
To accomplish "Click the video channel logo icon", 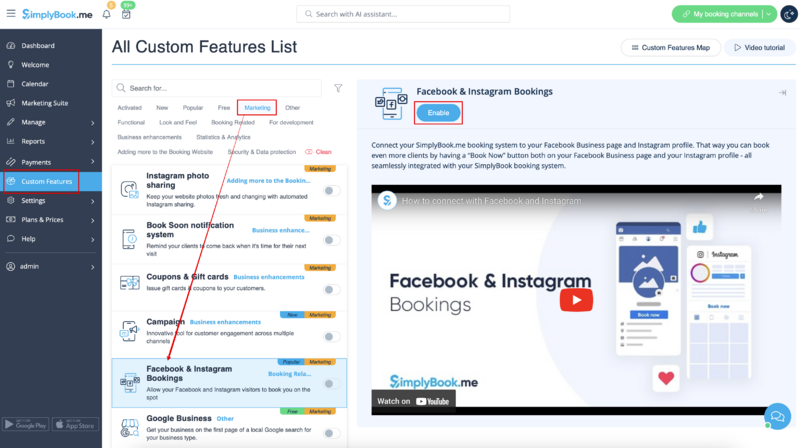I will pyautogui.click(x=387, y=201).
